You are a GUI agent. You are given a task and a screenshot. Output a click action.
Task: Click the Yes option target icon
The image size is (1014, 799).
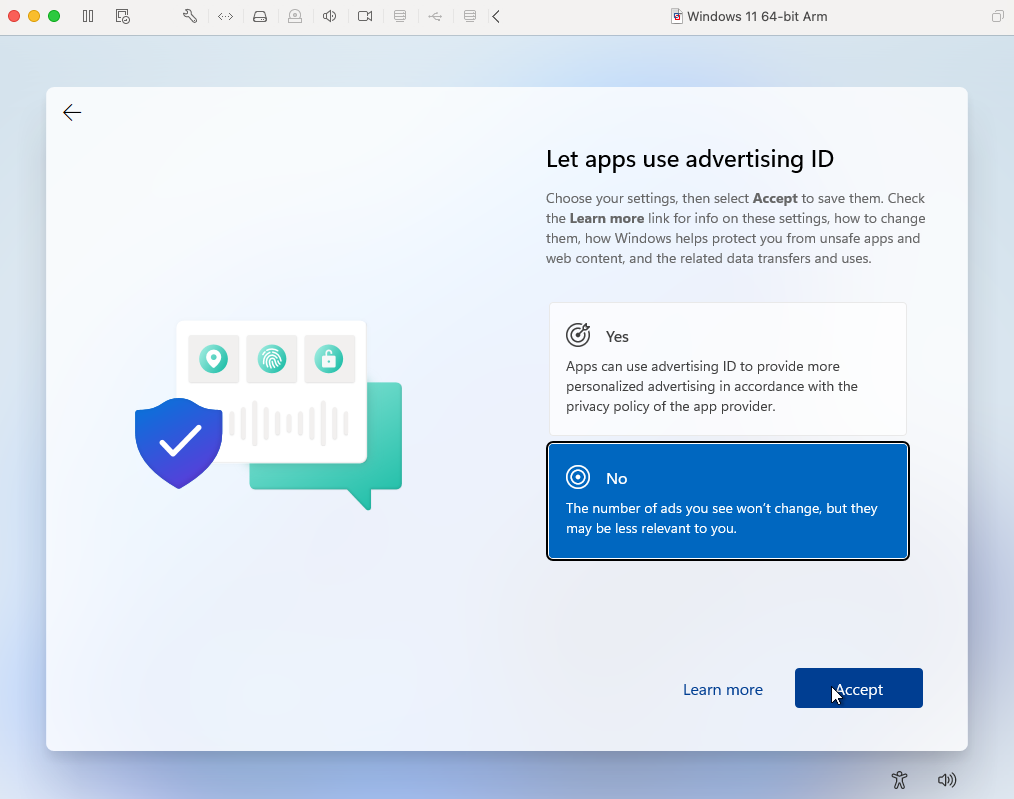point(578,335)
